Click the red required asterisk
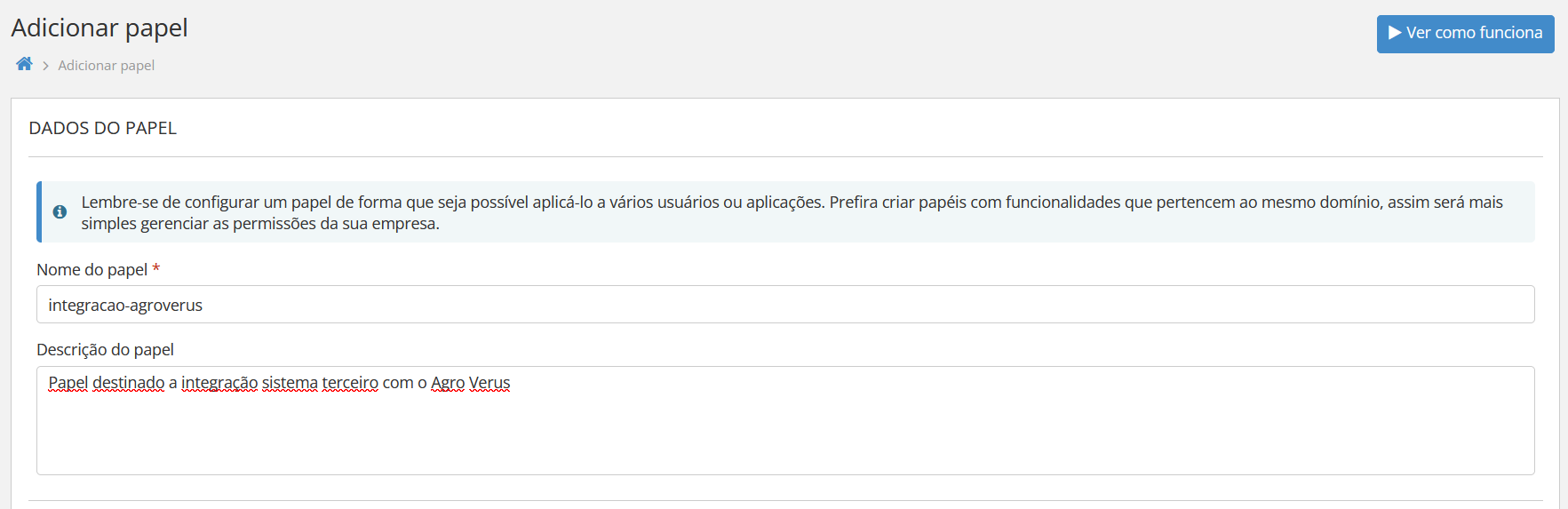 [156, 268]
